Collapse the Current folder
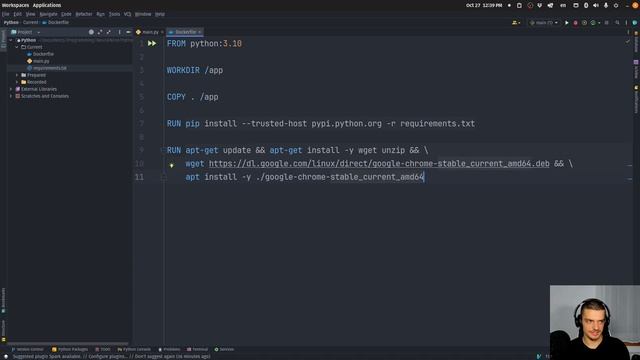640x360 pixels. pos(17,47)
